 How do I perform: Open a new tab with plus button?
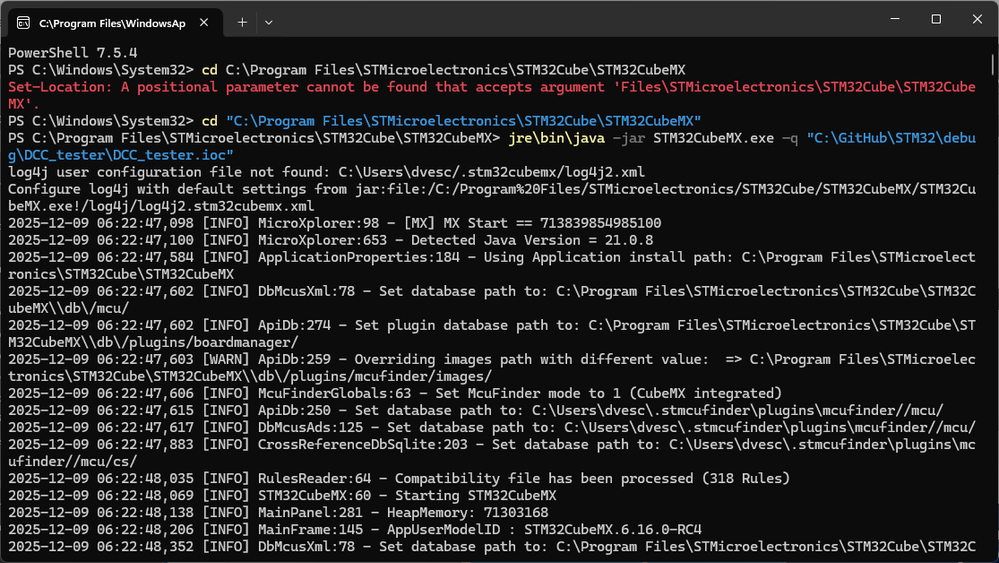(242, 22)
